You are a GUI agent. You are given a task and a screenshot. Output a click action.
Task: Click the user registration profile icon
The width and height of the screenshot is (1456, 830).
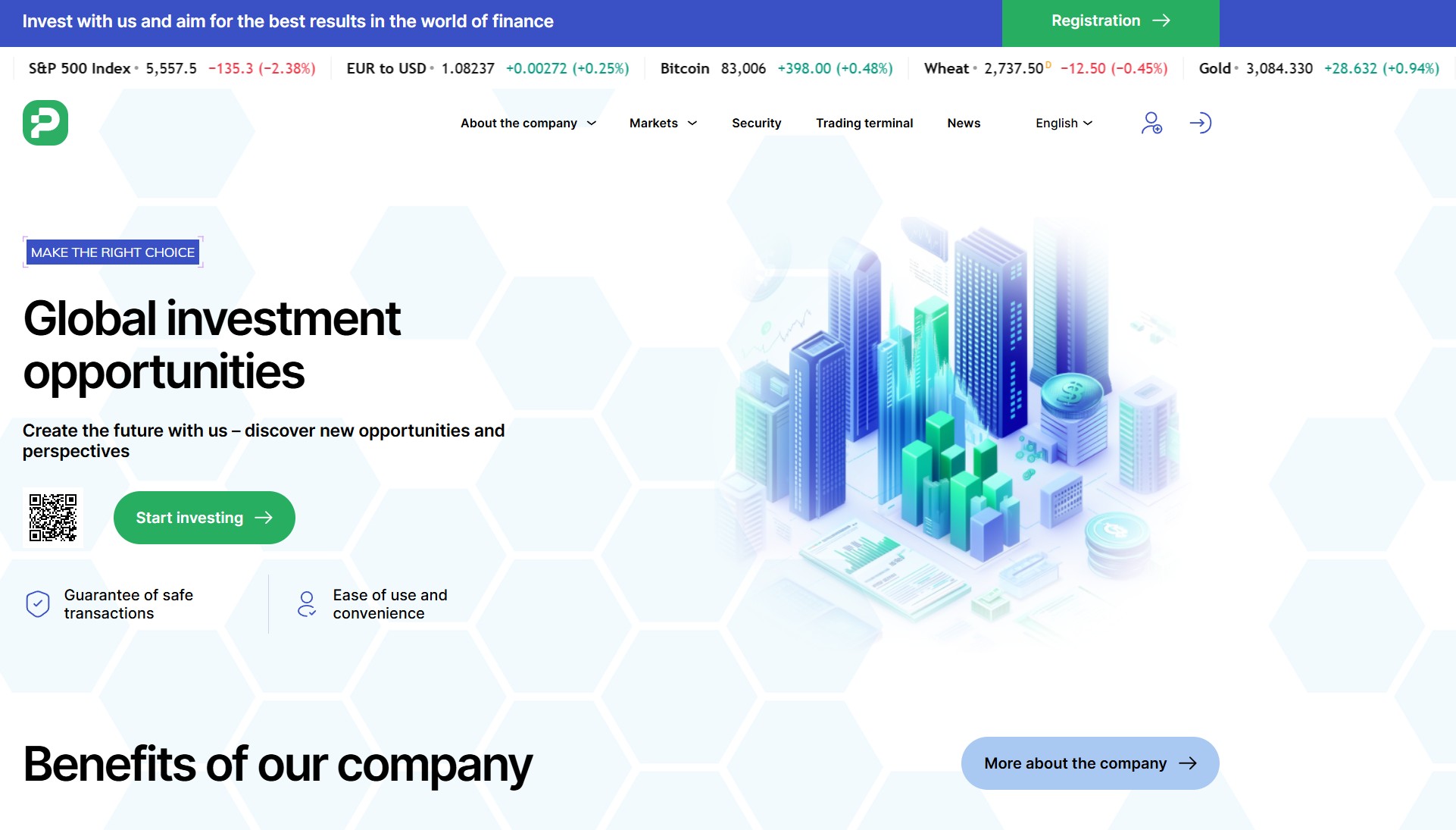(1151, 123)
